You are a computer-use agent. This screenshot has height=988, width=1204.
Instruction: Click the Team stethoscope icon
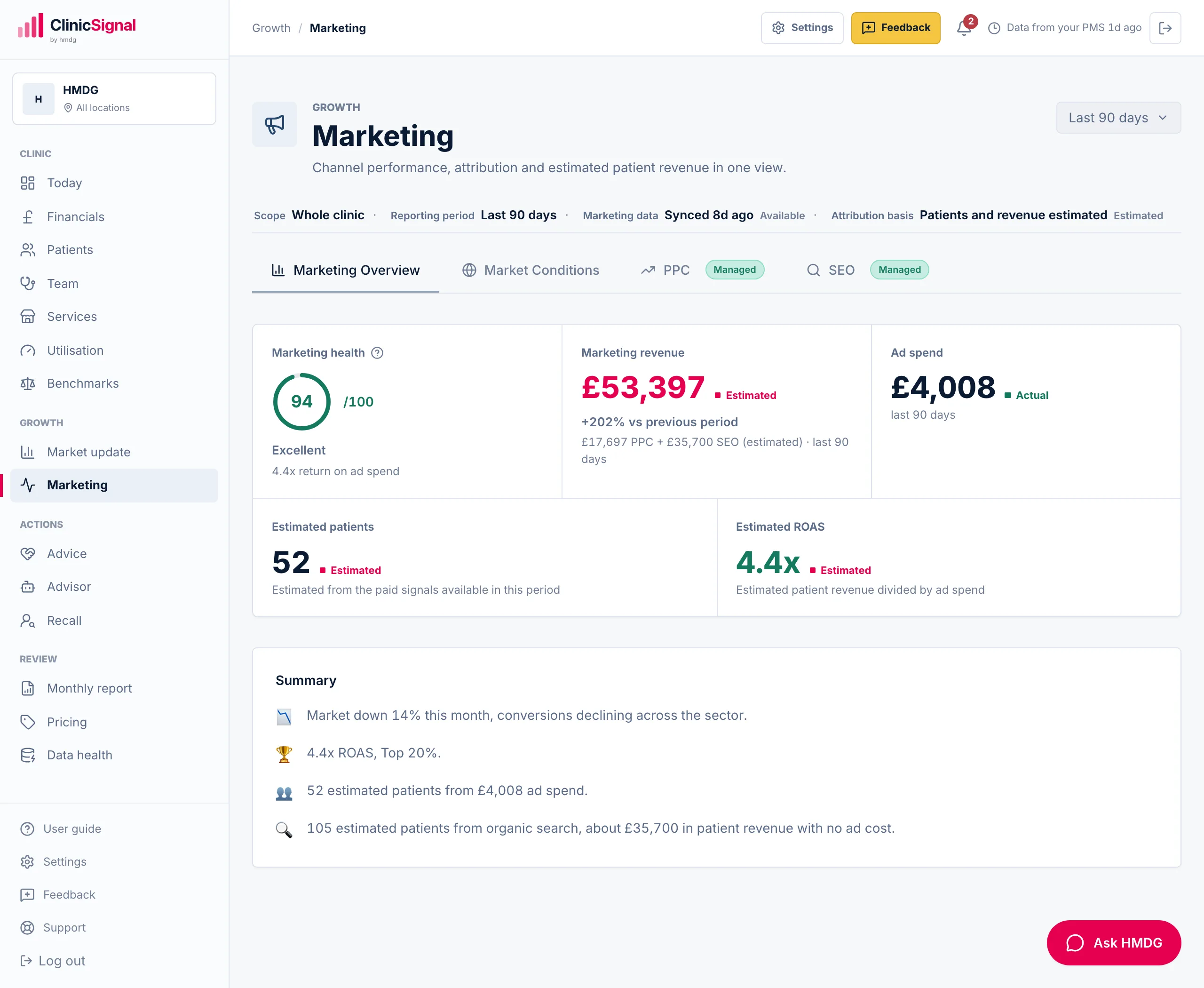coord(28,283)
